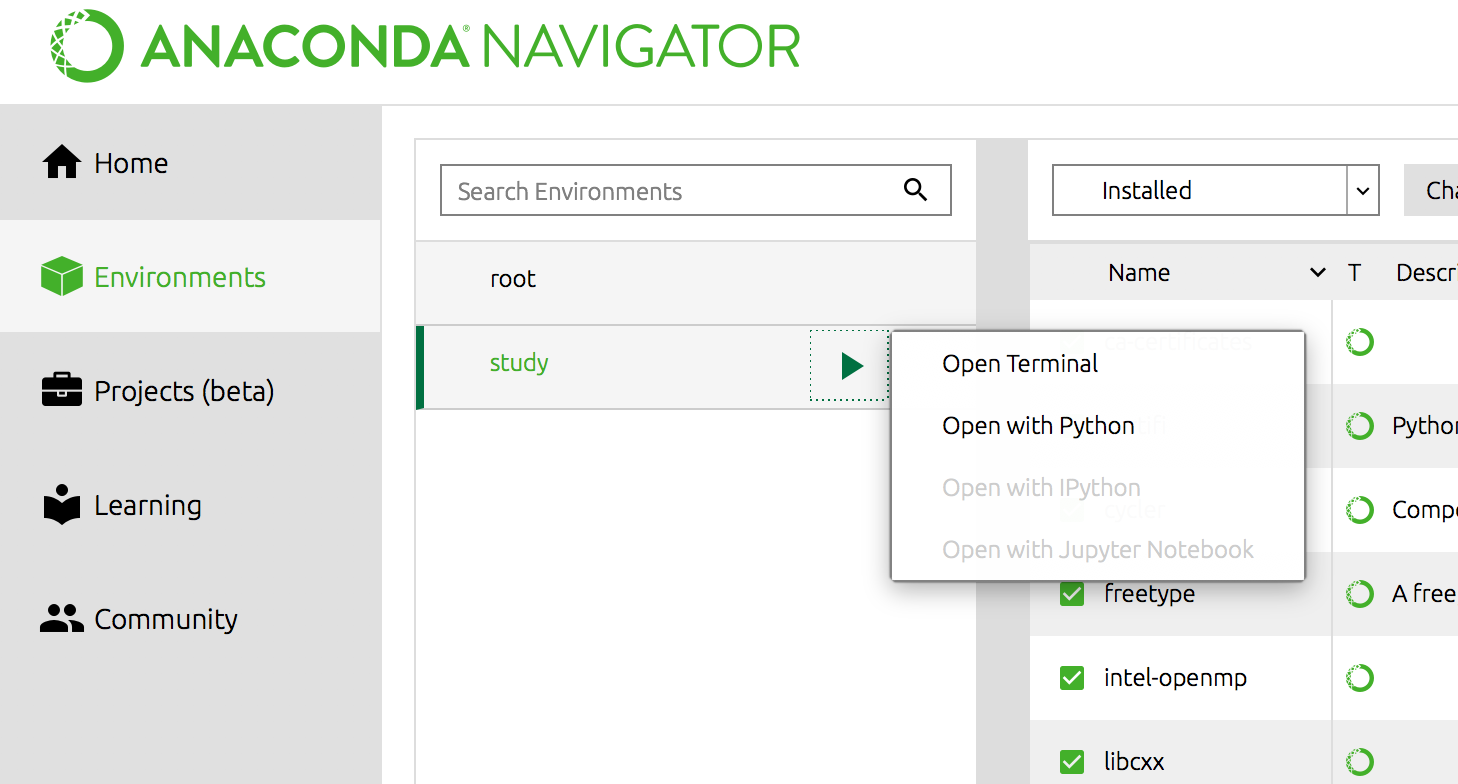1458x784 pixels.
Task: Click the cycler package type circle icon
Action: (1360, 510)
